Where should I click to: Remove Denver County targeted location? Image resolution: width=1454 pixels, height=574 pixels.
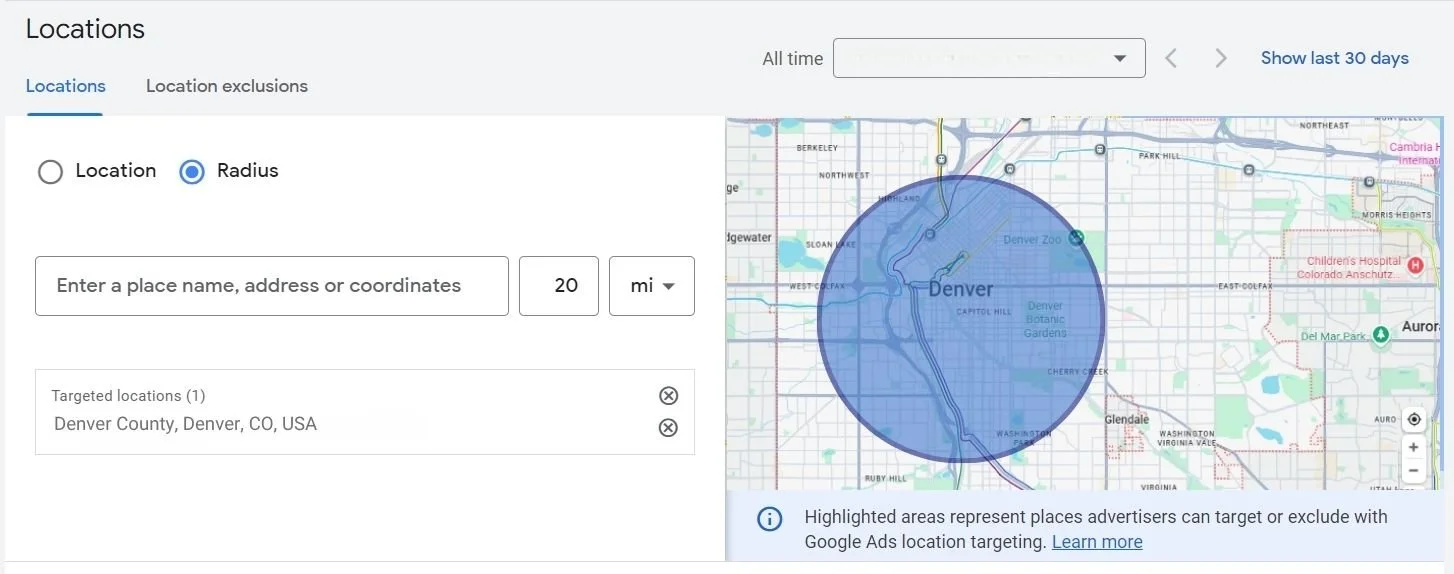(669, 428)
